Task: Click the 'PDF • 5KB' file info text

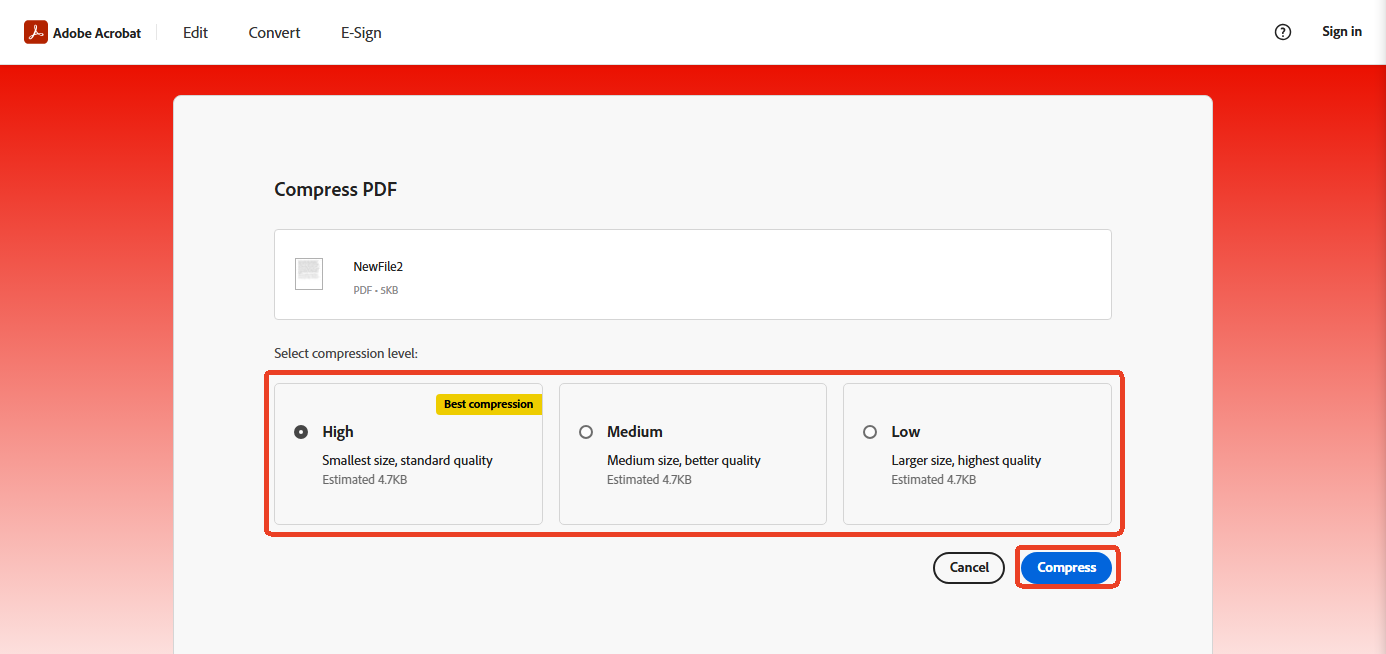Action: (376, 290)
